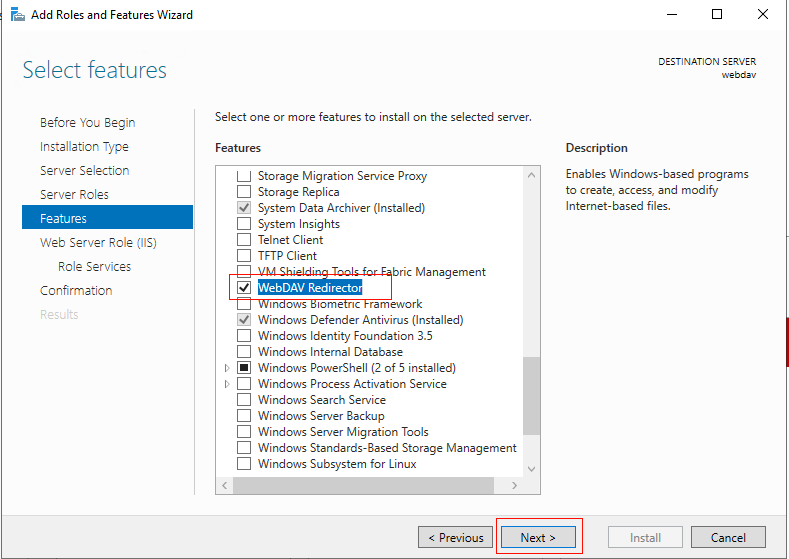Select the Telnet Client label
This screenshot has width=789, height=559.
[290, 240]
